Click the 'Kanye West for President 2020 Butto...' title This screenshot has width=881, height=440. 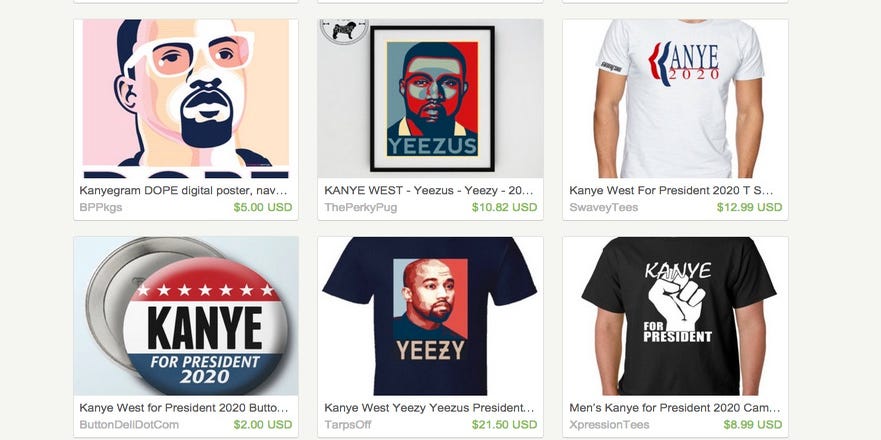click(x=184, y=408)
